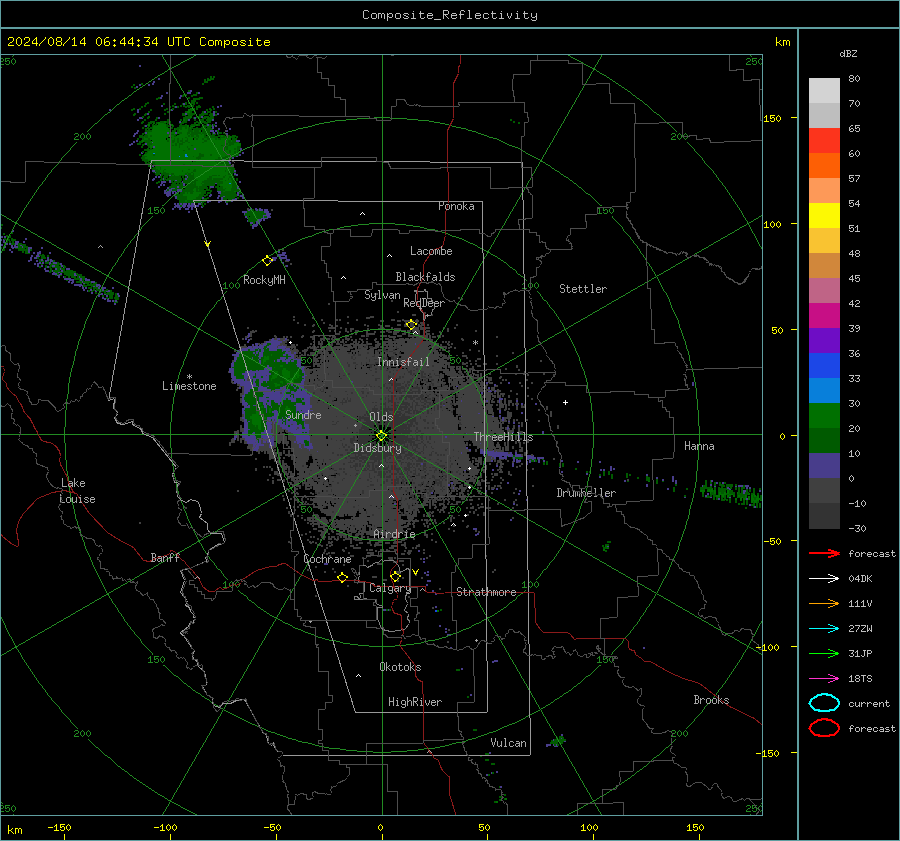This screenshot has width=900, height=841.
Task: Click the -50 tick on right axis
Action: tap(773, 541)
